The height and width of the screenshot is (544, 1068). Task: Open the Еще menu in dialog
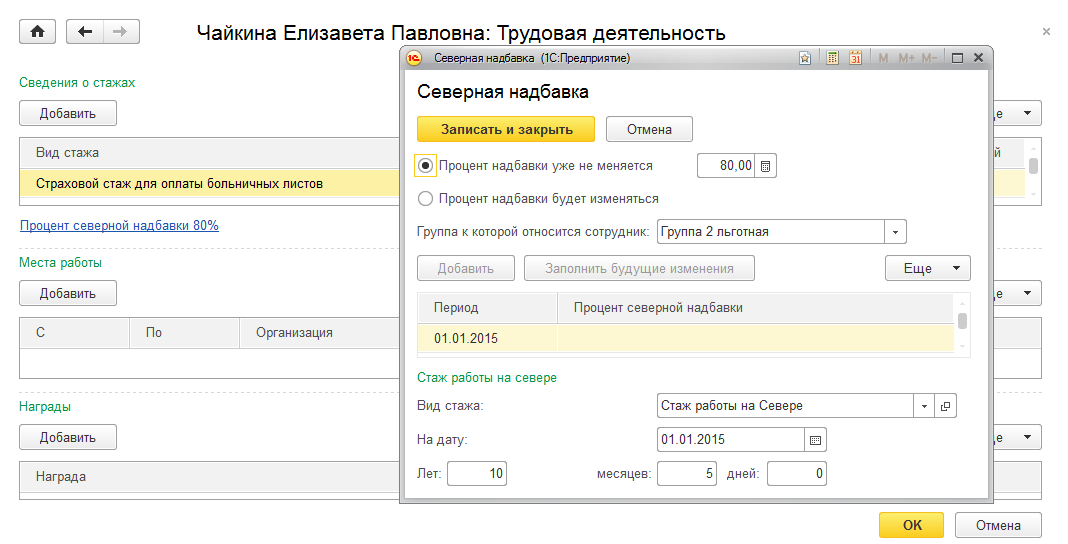tap(927, 268)
